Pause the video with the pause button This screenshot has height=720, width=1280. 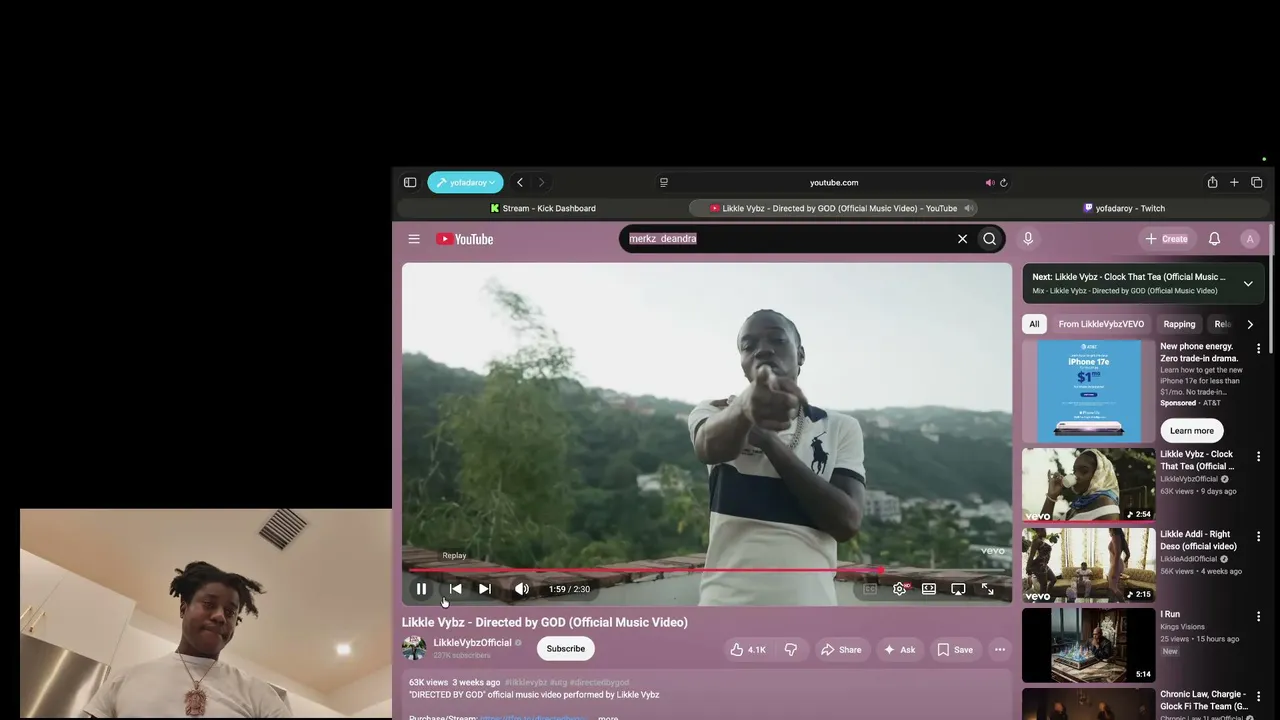pos(421,589)
